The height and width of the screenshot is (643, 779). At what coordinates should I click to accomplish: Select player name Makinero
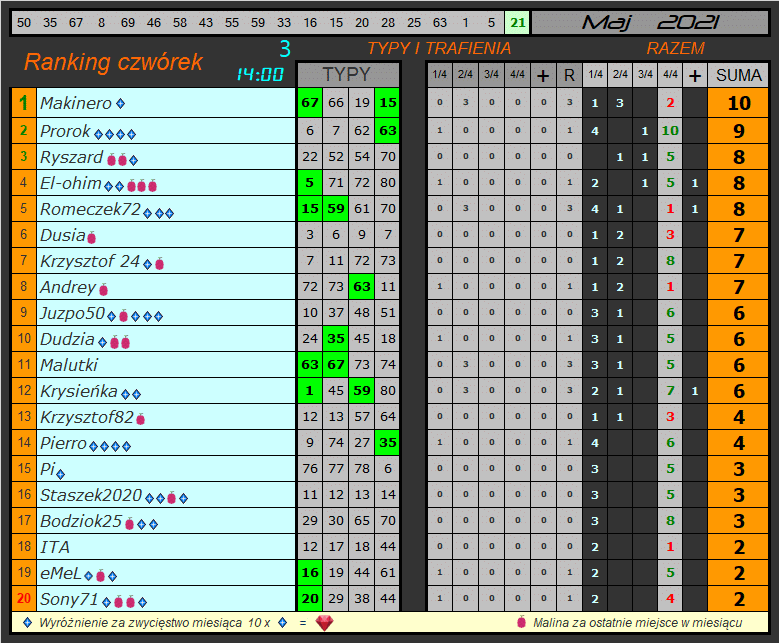[76, 103]
